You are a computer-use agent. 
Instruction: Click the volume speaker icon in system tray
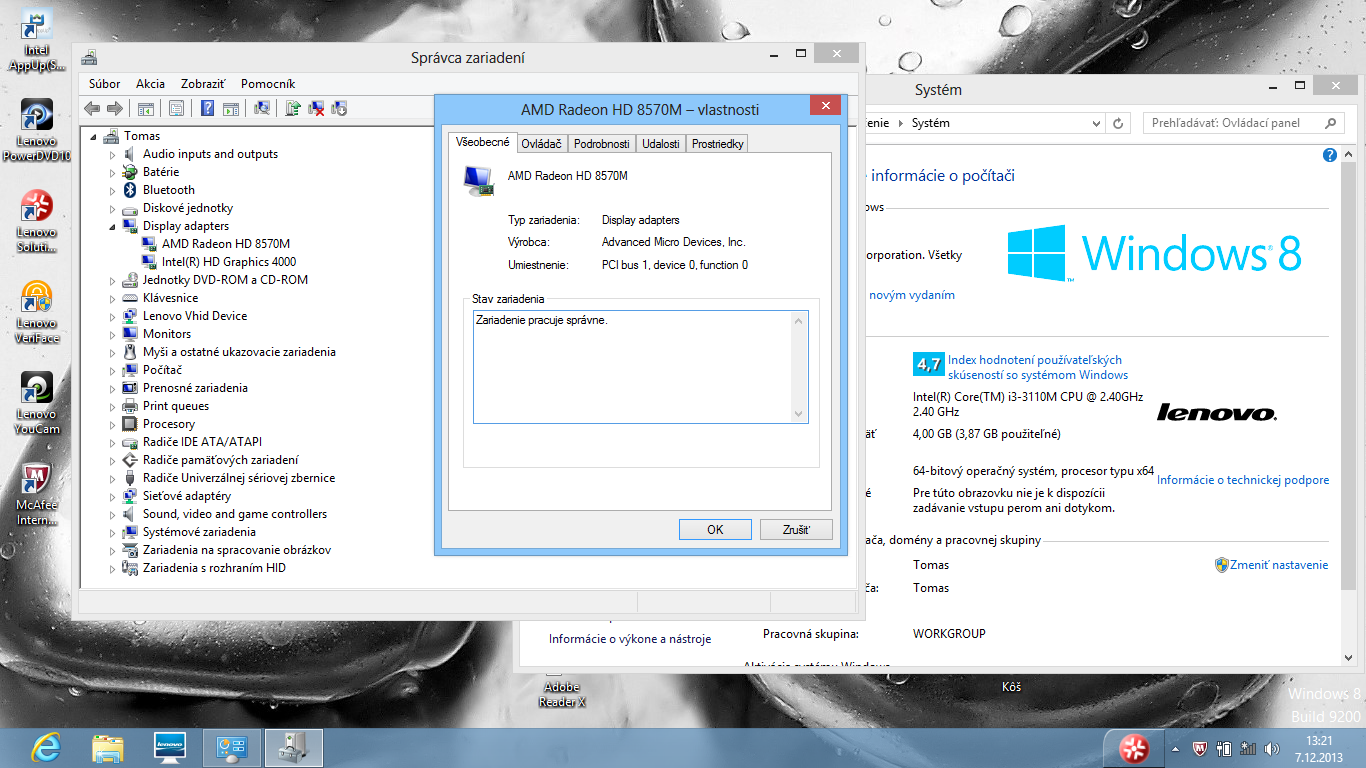(x=1272, y=748)
